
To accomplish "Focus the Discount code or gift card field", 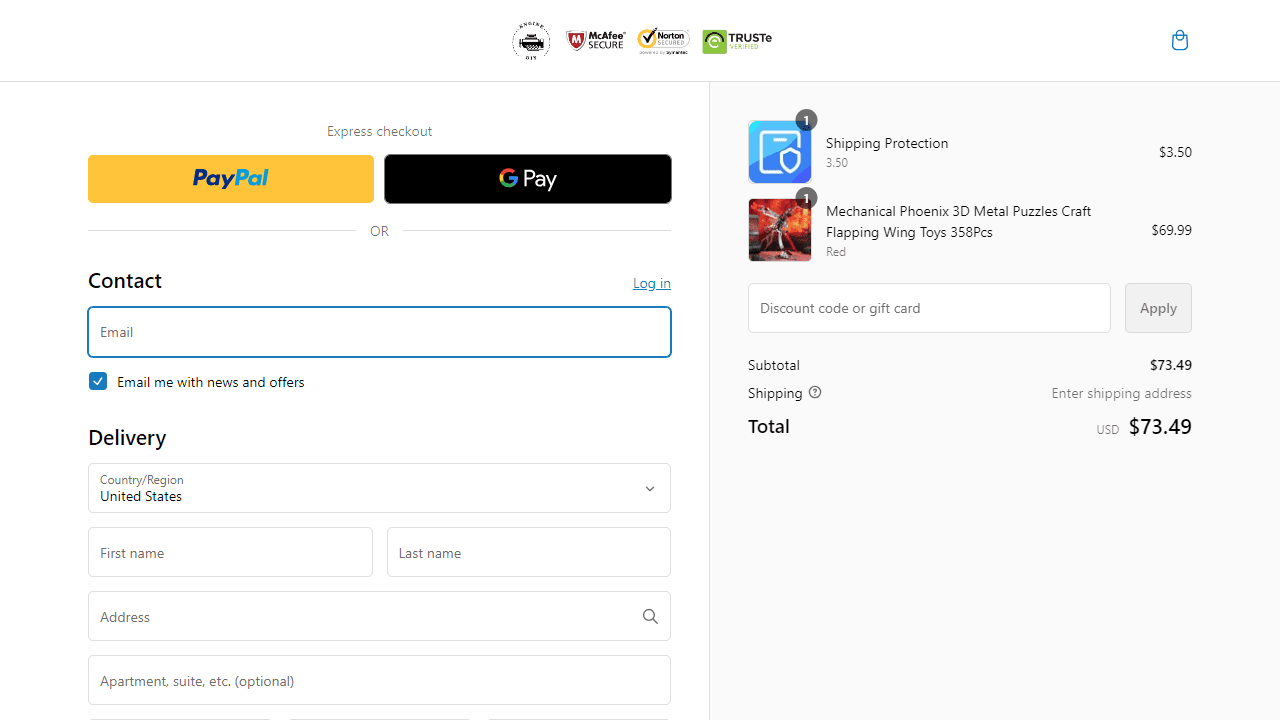I will (x=929, y=308).
